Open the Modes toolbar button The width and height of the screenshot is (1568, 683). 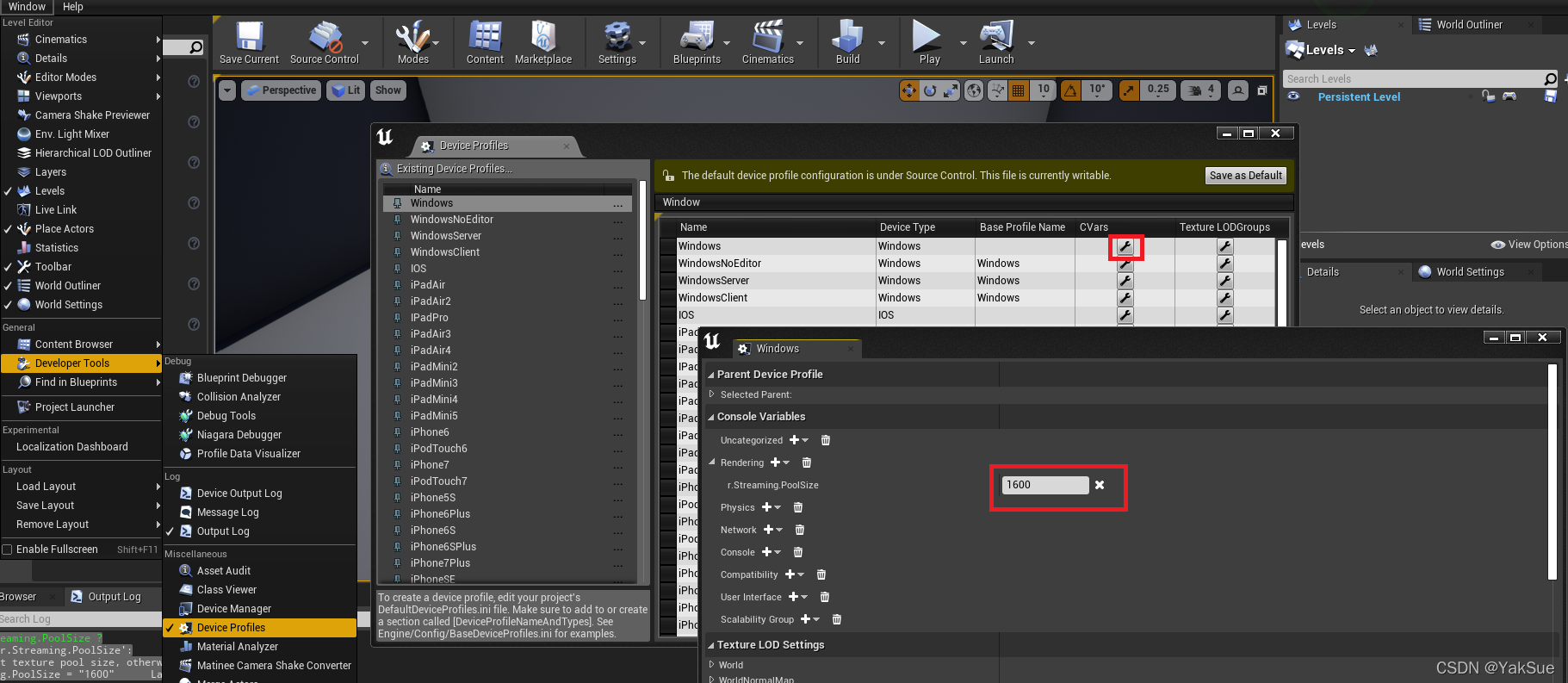[412, 42]
